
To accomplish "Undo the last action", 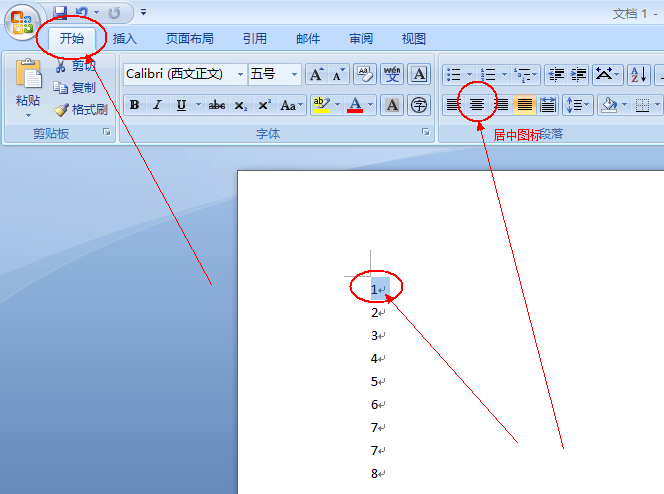I will [x=81, y=13].
